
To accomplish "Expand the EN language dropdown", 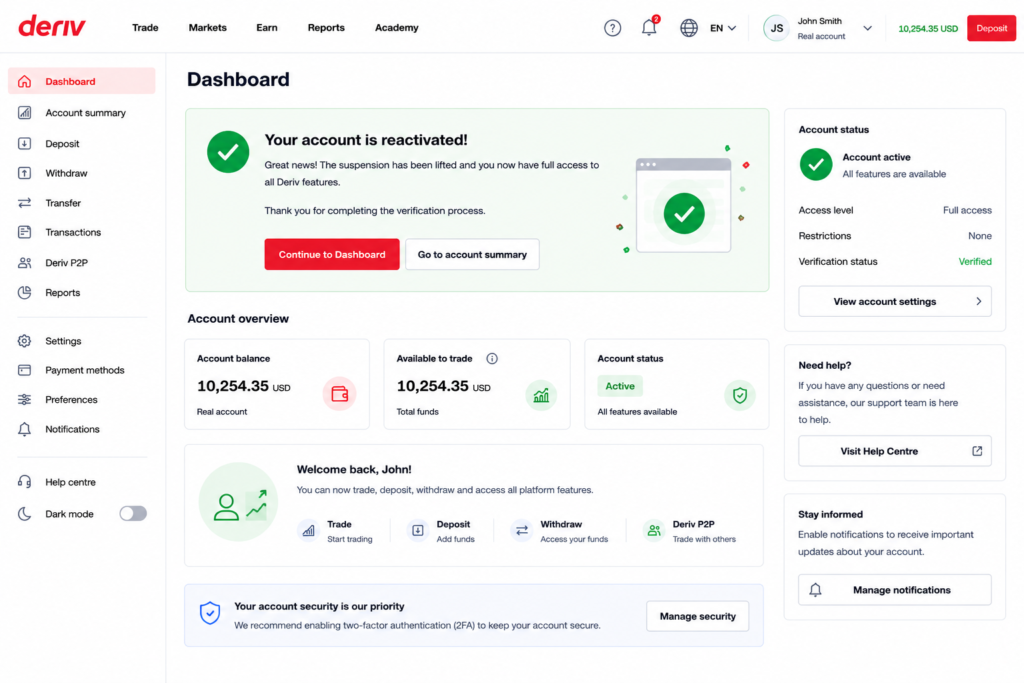I will tap(723, 28).
